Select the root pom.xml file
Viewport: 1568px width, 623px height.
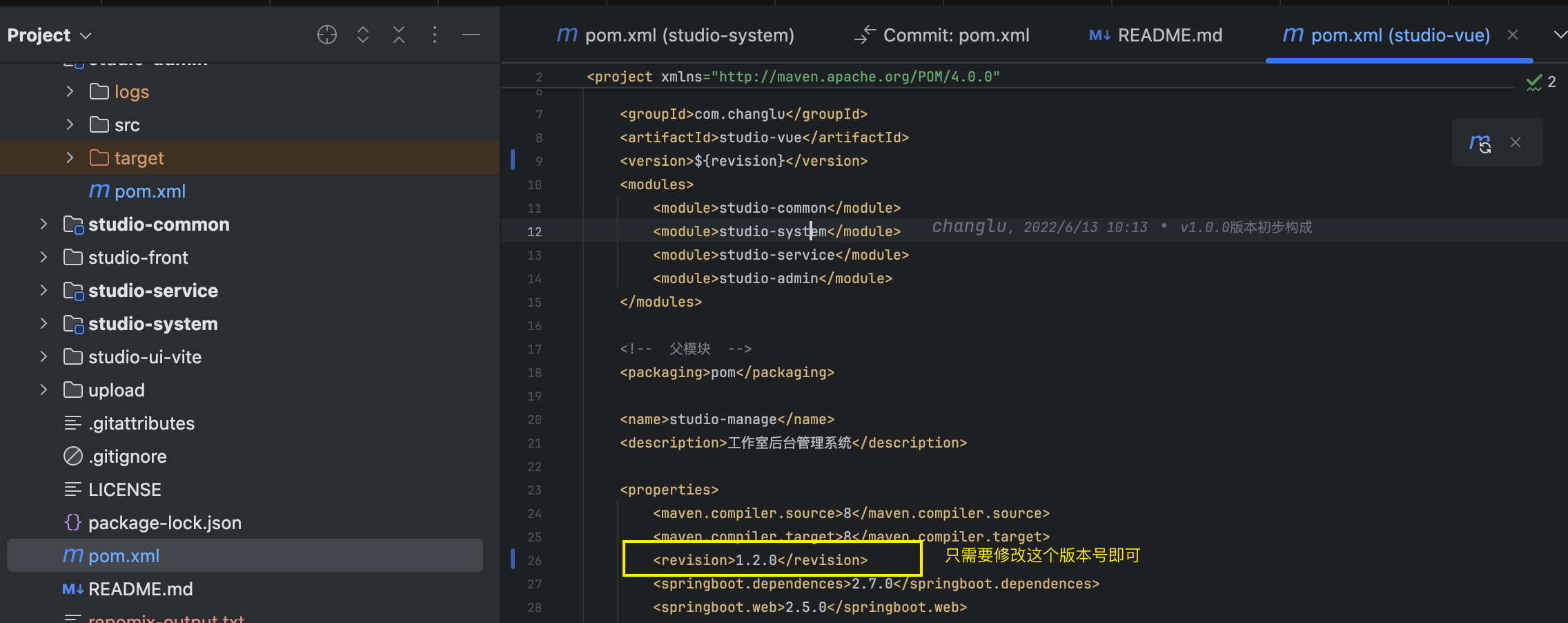coord(245,555)
